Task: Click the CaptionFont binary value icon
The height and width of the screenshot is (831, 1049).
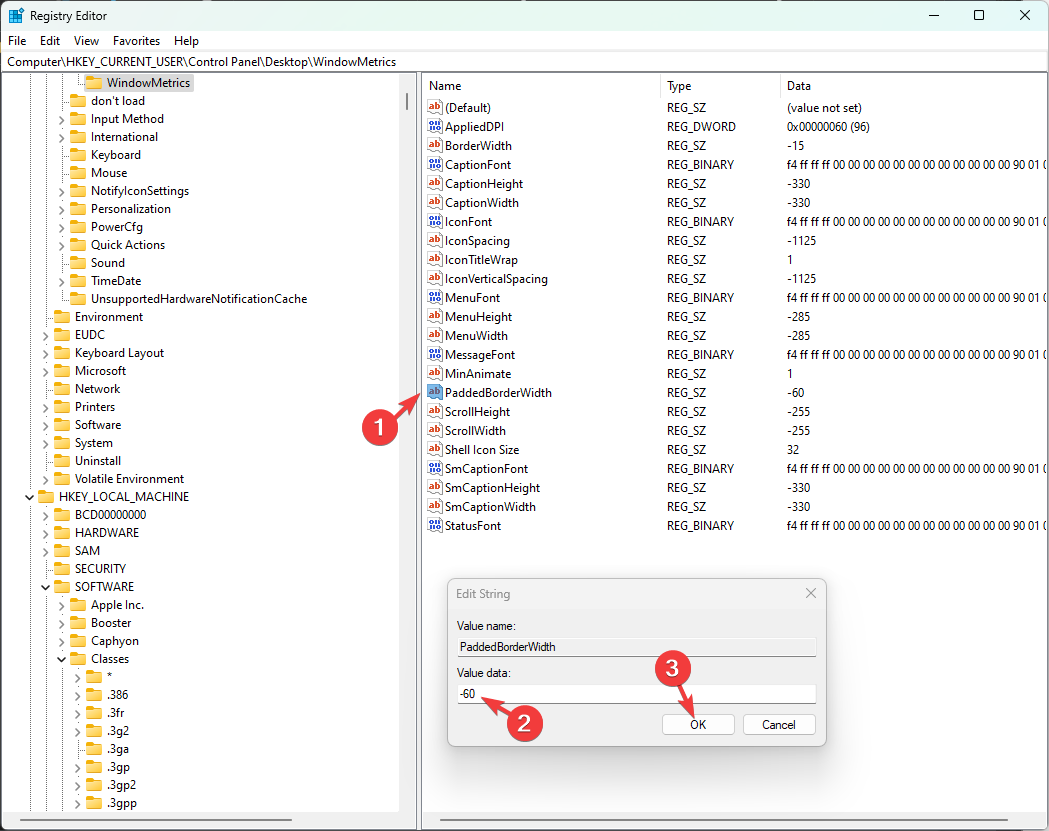Action: [434, 164]
